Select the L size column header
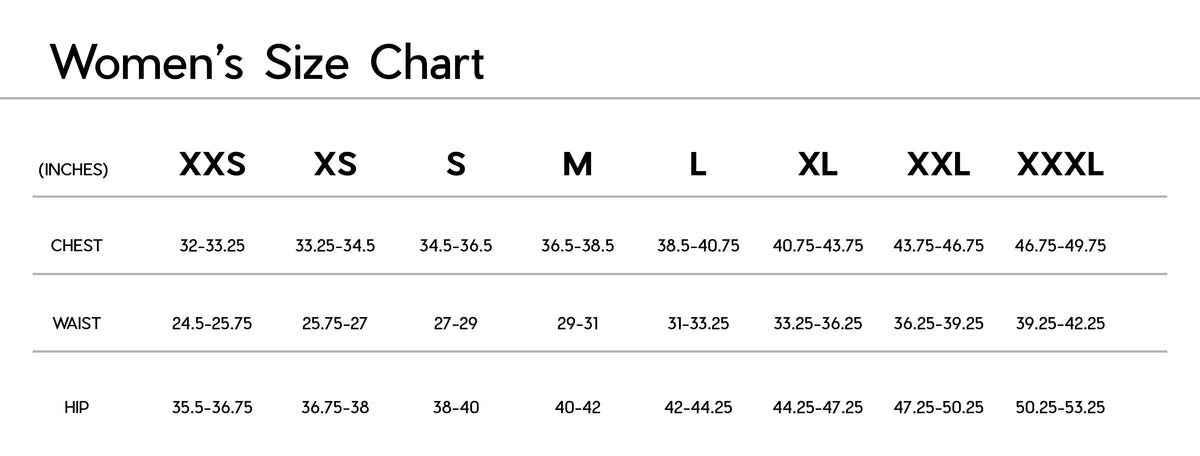Image resolution: width=1200 pixels, height=456 pixels. (698, 165)
